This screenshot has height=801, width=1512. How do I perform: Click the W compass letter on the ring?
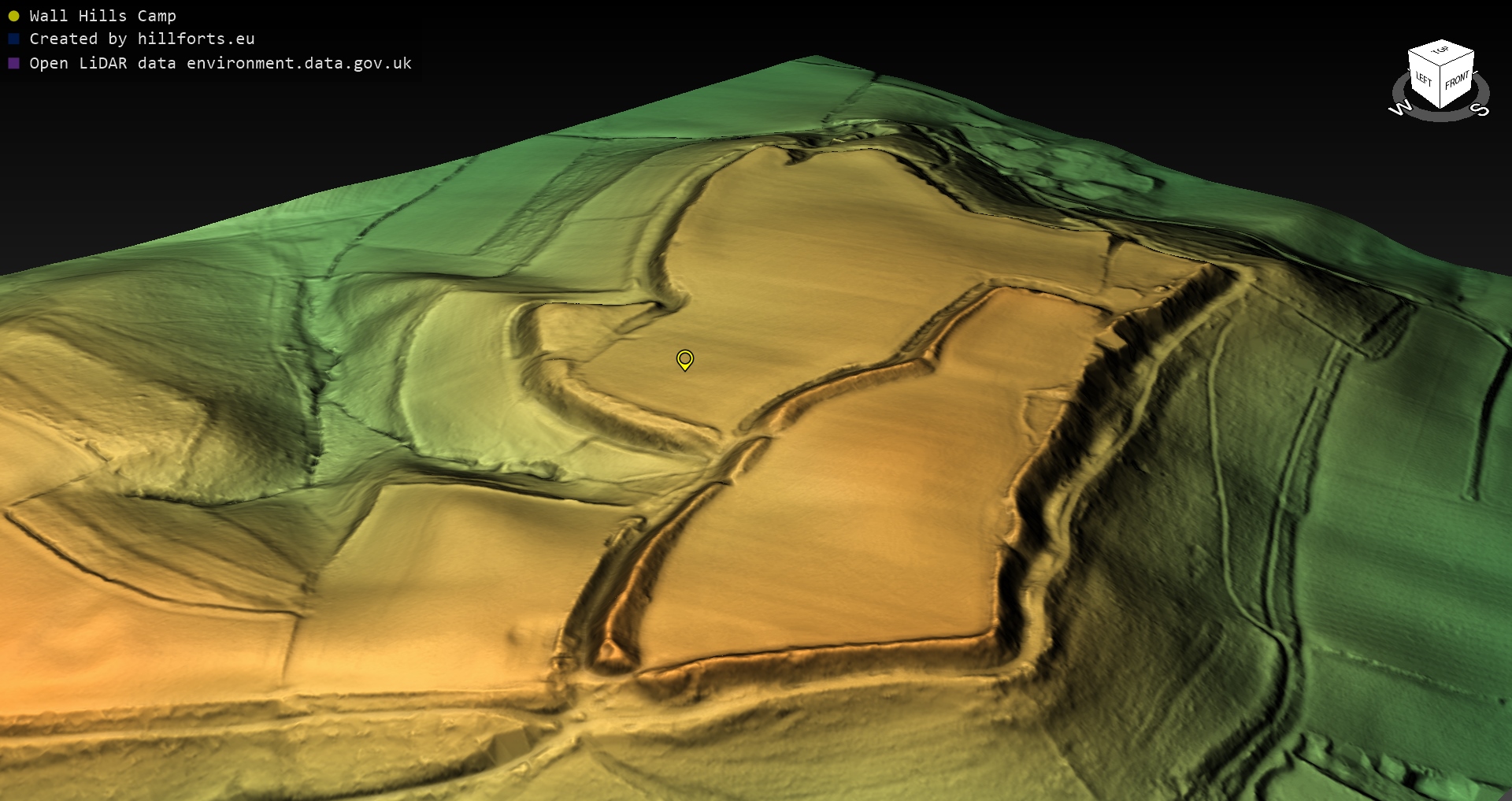pos(1400,109)
